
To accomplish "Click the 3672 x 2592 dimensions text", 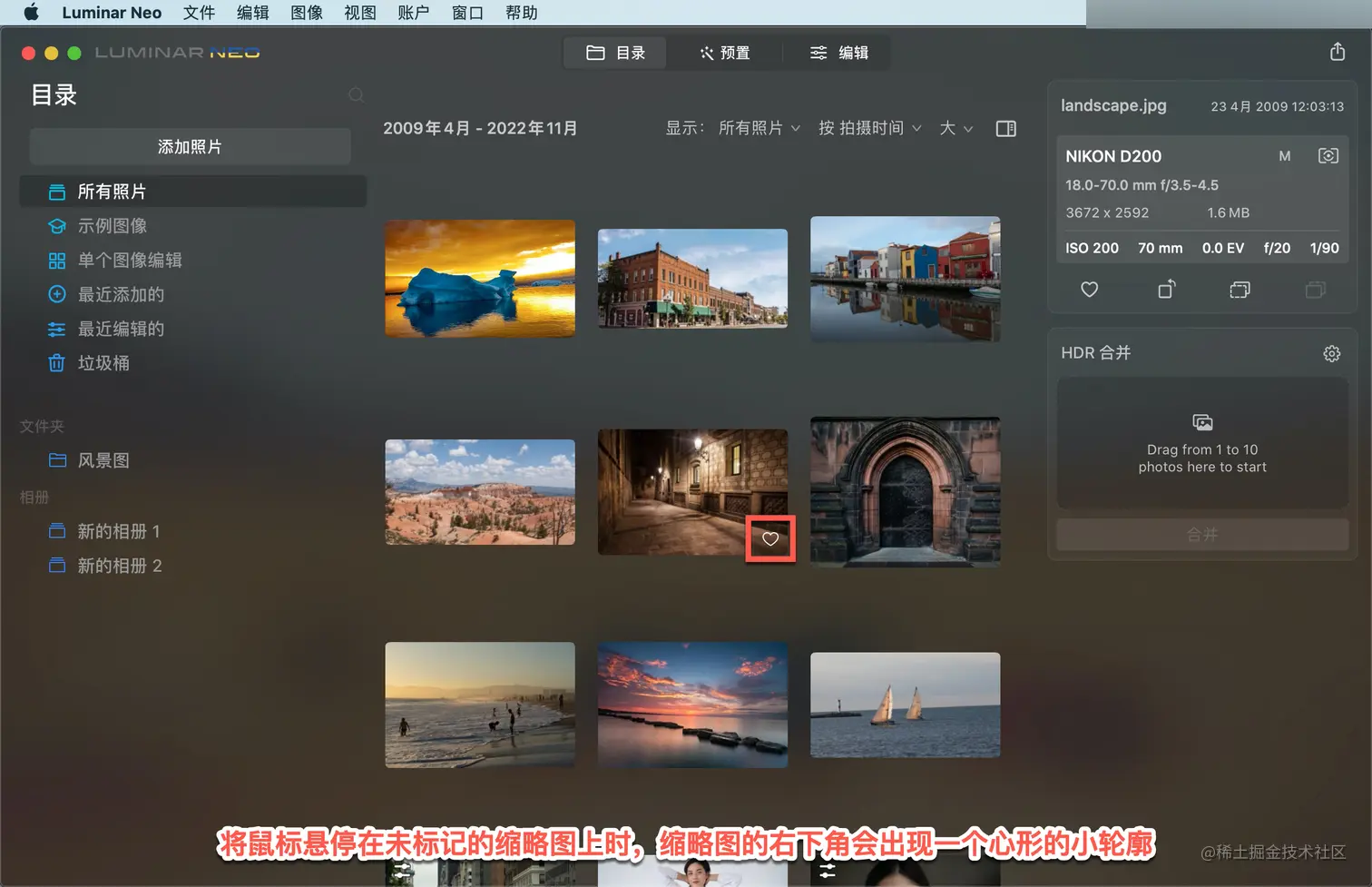I will coord(1107,212).
